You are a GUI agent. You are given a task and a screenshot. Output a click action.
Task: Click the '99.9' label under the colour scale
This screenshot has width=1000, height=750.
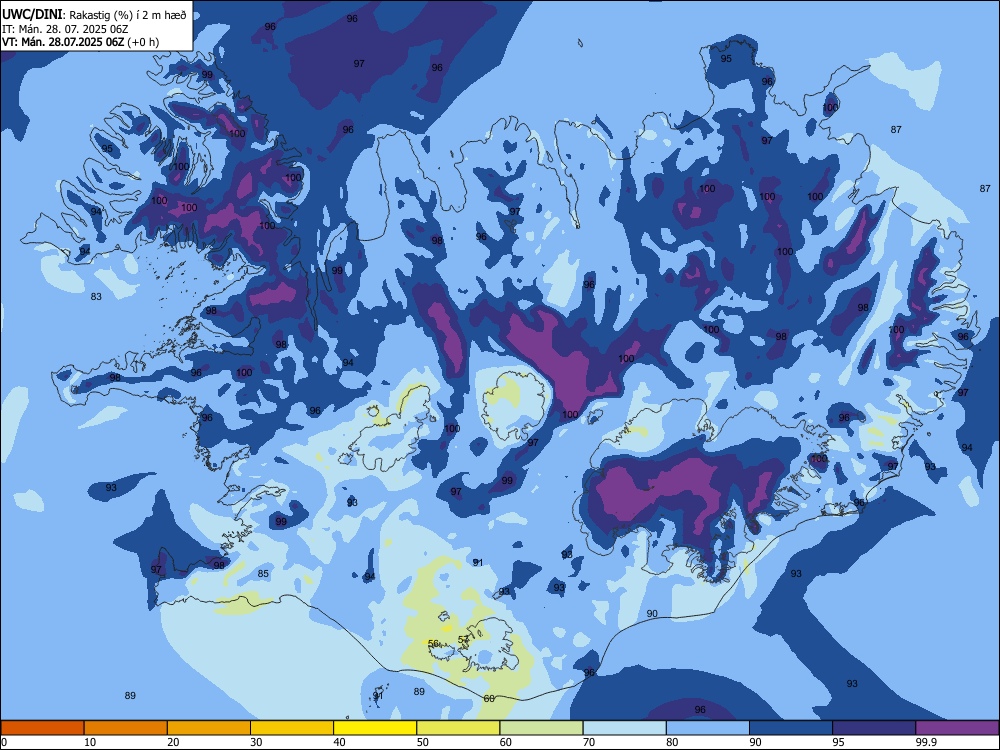point(926,742)
